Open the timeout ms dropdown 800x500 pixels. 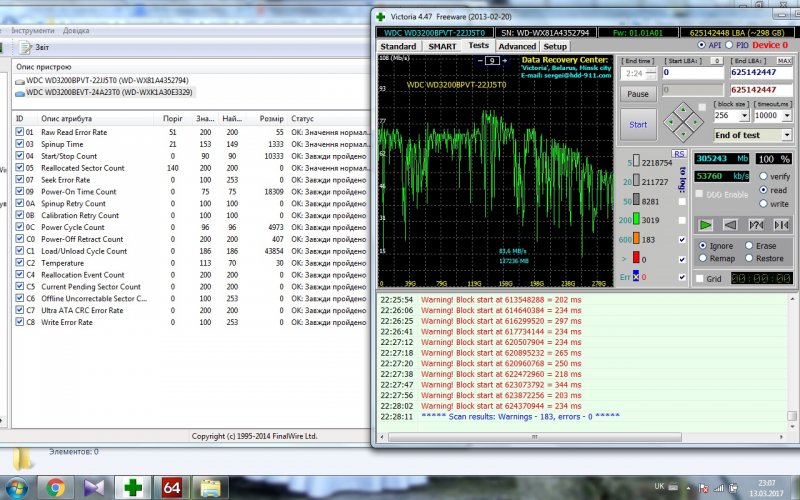(x=785, y=115)
